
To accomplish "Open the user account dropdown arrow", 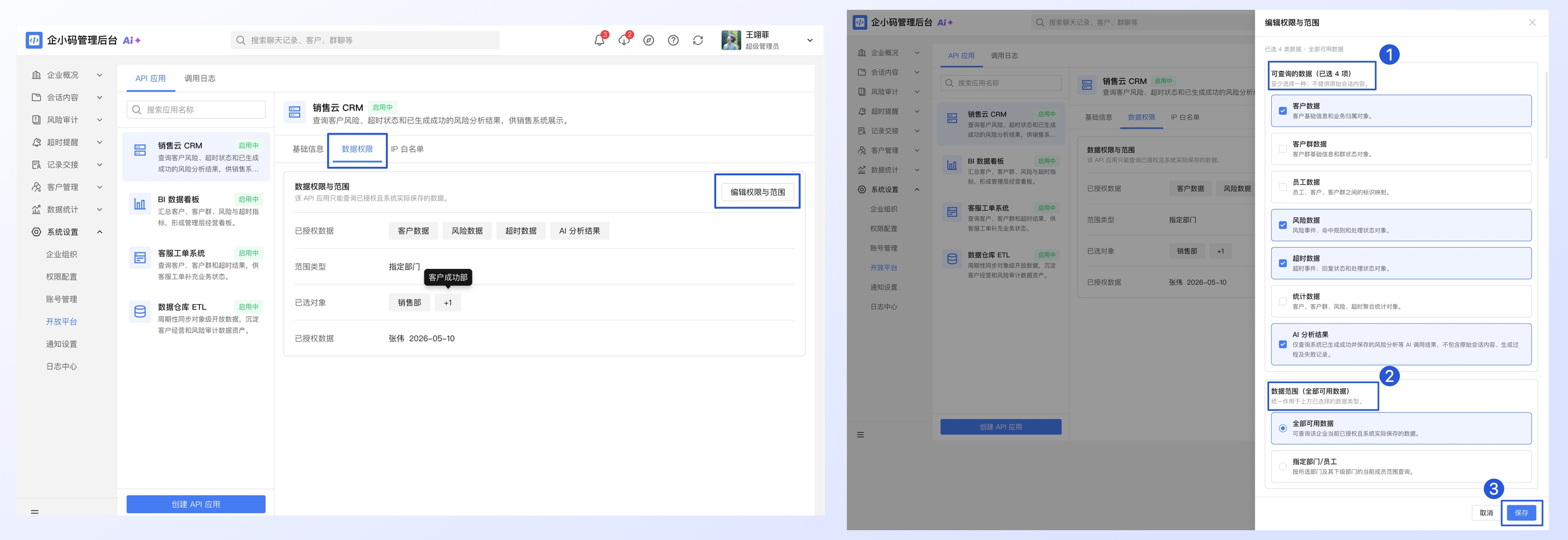I will click(810, 40).
